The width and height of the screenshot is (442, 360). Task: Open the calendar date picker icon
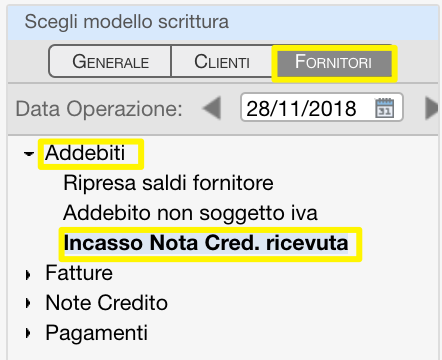coord(384,108)
